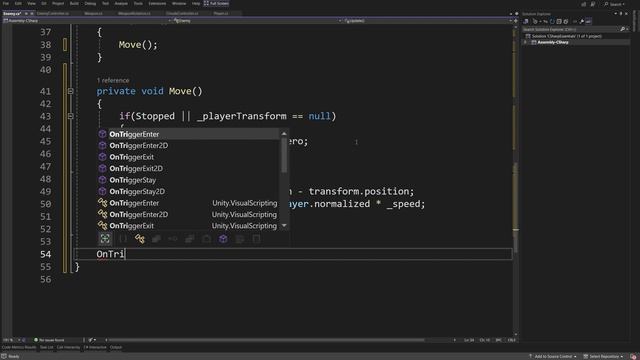Toggle the sixth IntelliSense filter icon
Image resolution: width=640 pixels, height=360 pixels.
point(189,239)
